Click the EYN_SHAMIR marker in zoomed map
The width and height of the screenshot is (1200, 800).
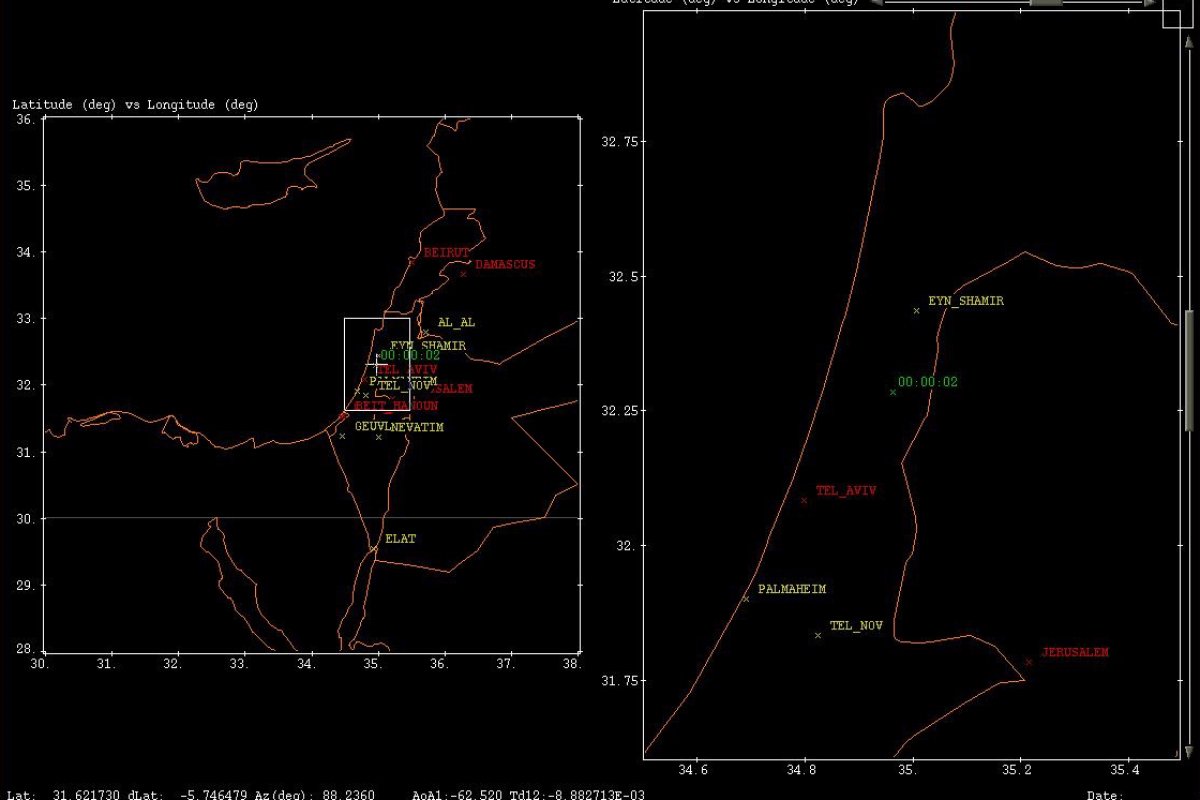(916, 310)
